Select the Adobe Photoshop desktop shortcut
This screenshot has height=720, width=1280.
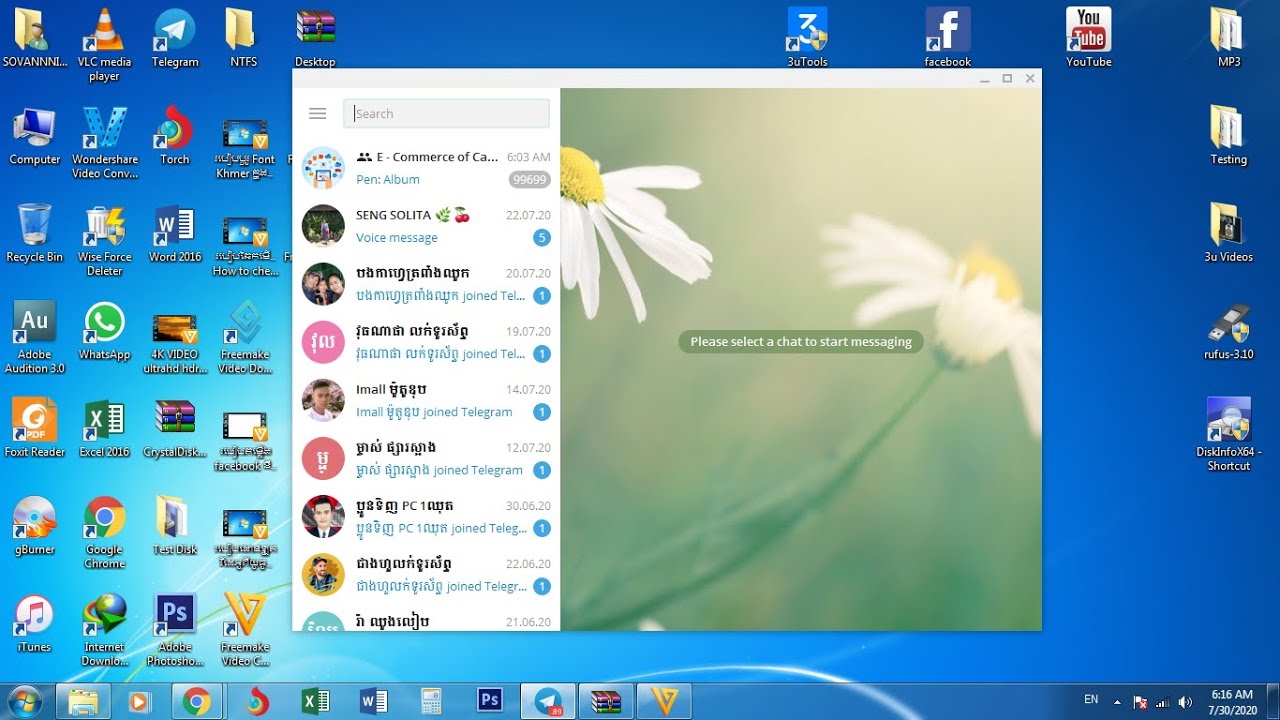tap(175, 629)
